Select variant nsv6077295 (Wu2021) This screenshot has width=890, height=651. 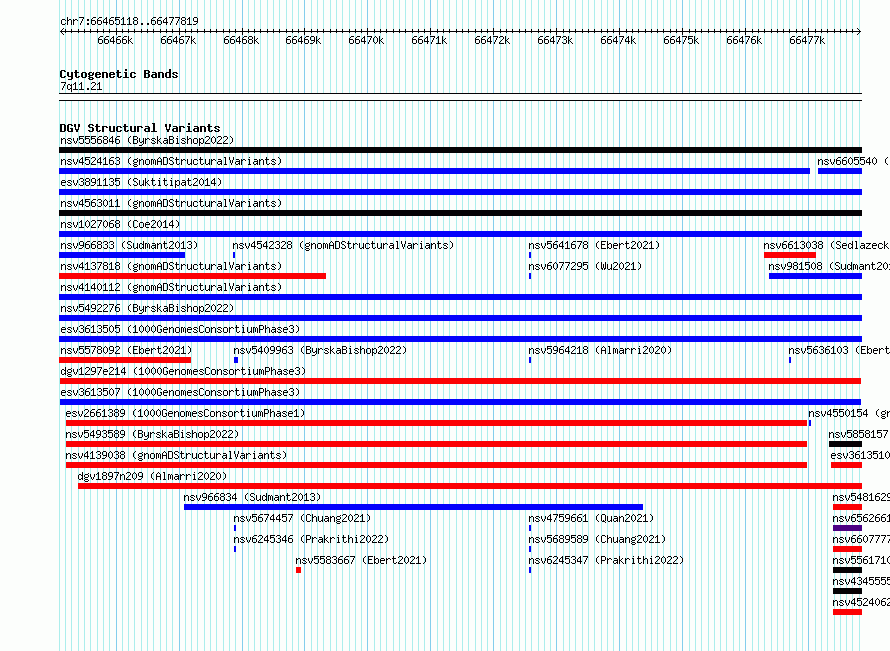[585, 266]
